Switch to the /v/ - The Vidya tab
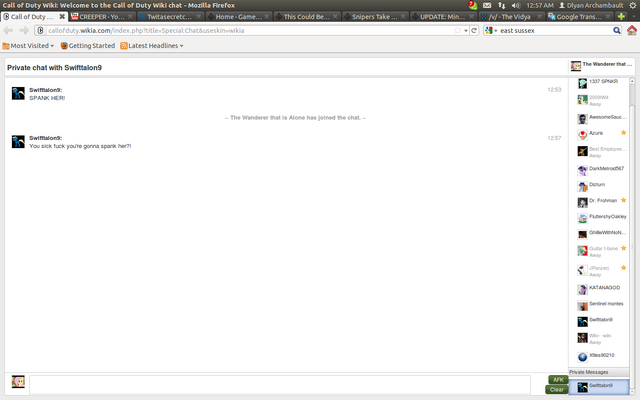640x400 pixels. [511, 17]
